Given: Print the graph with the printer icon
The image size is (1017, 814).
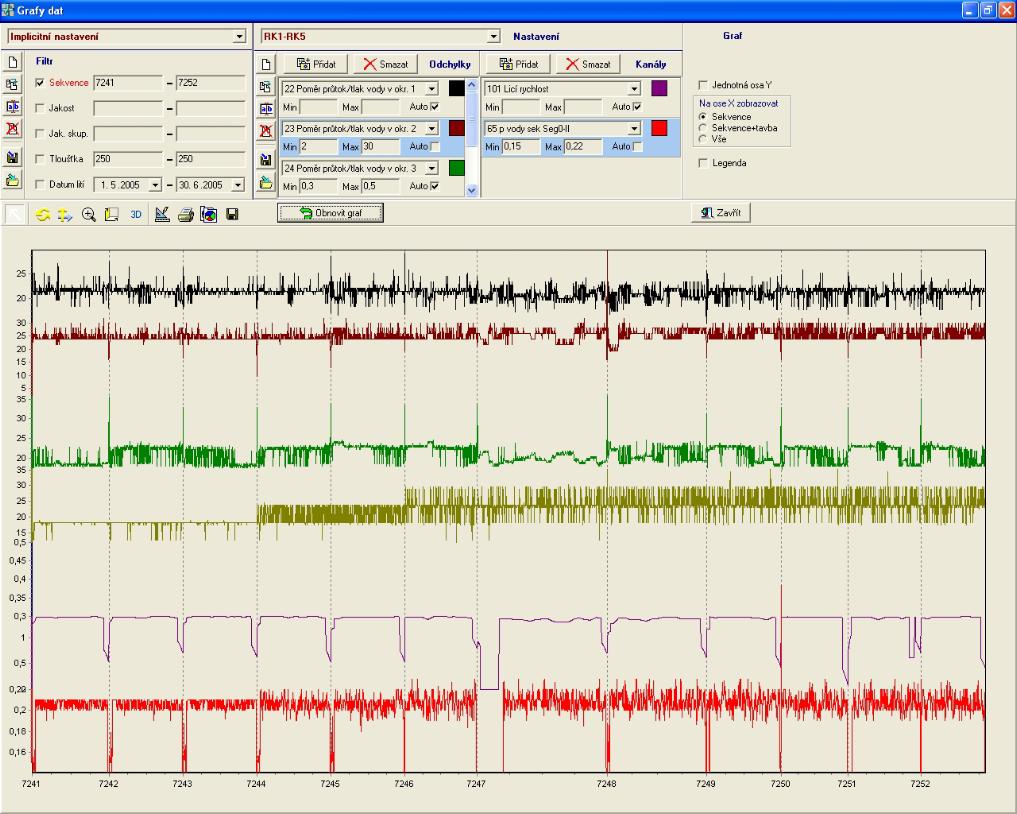Looking at the screenshot, I should pyautogui.click(x=185, y=214).
